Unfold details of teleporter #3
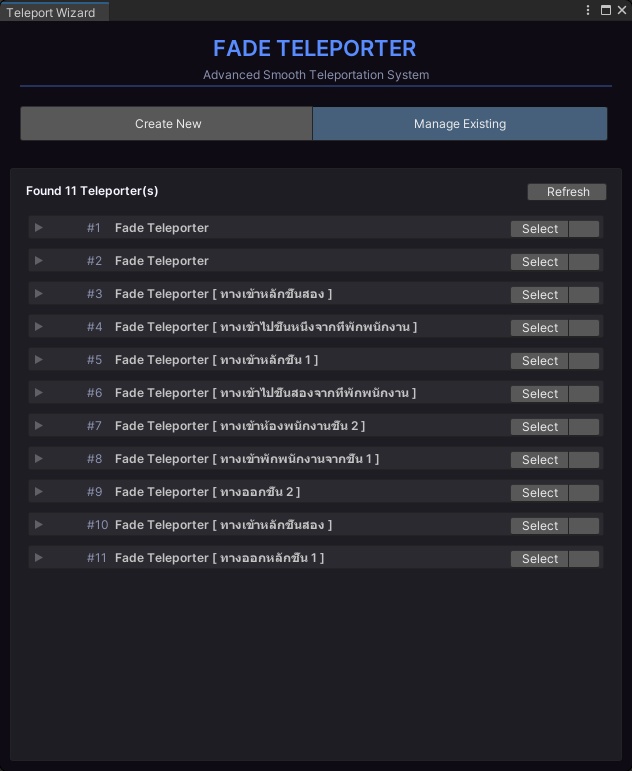 pyautogui.click(x=39, y=294)
